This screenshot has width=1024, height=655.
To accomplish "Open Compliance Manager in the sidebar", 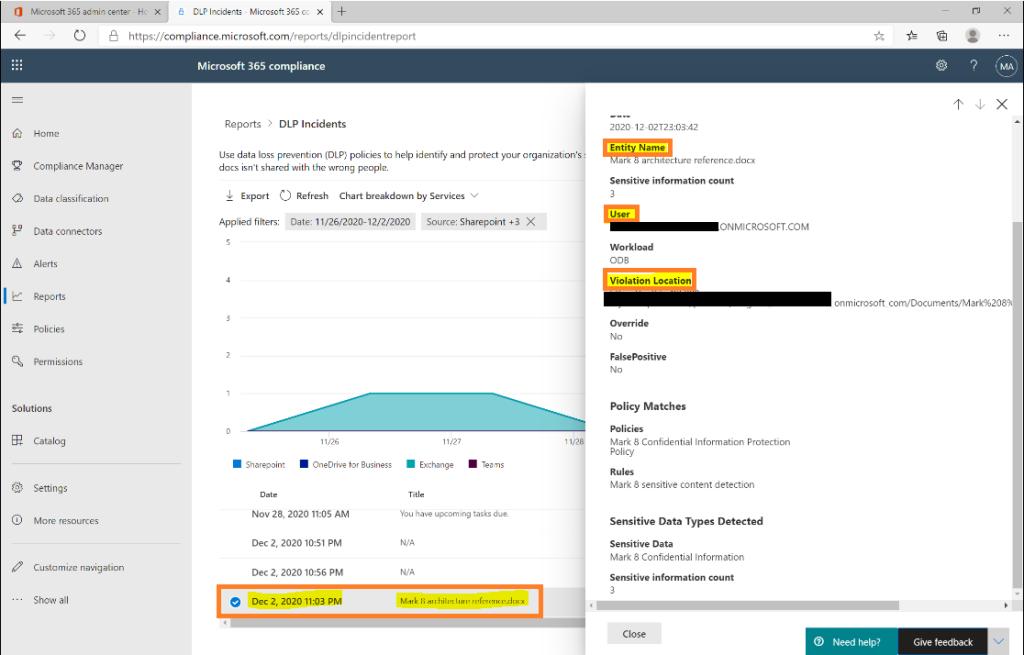I will (x=78, y=166).
